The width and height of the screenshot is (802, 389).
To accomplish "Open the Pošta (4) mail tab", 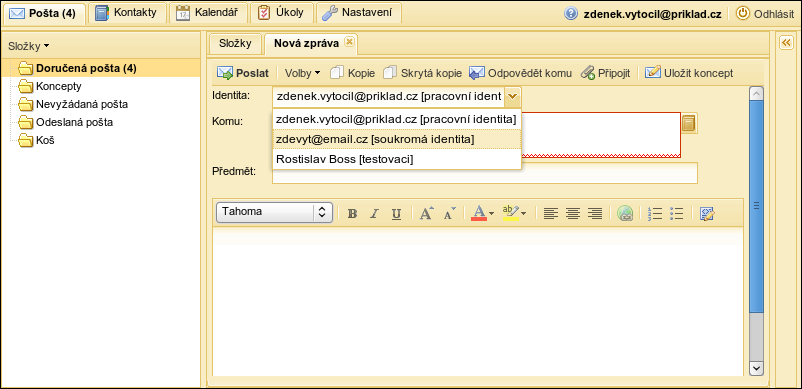I will pyautogui.click(x=44, y=13).
